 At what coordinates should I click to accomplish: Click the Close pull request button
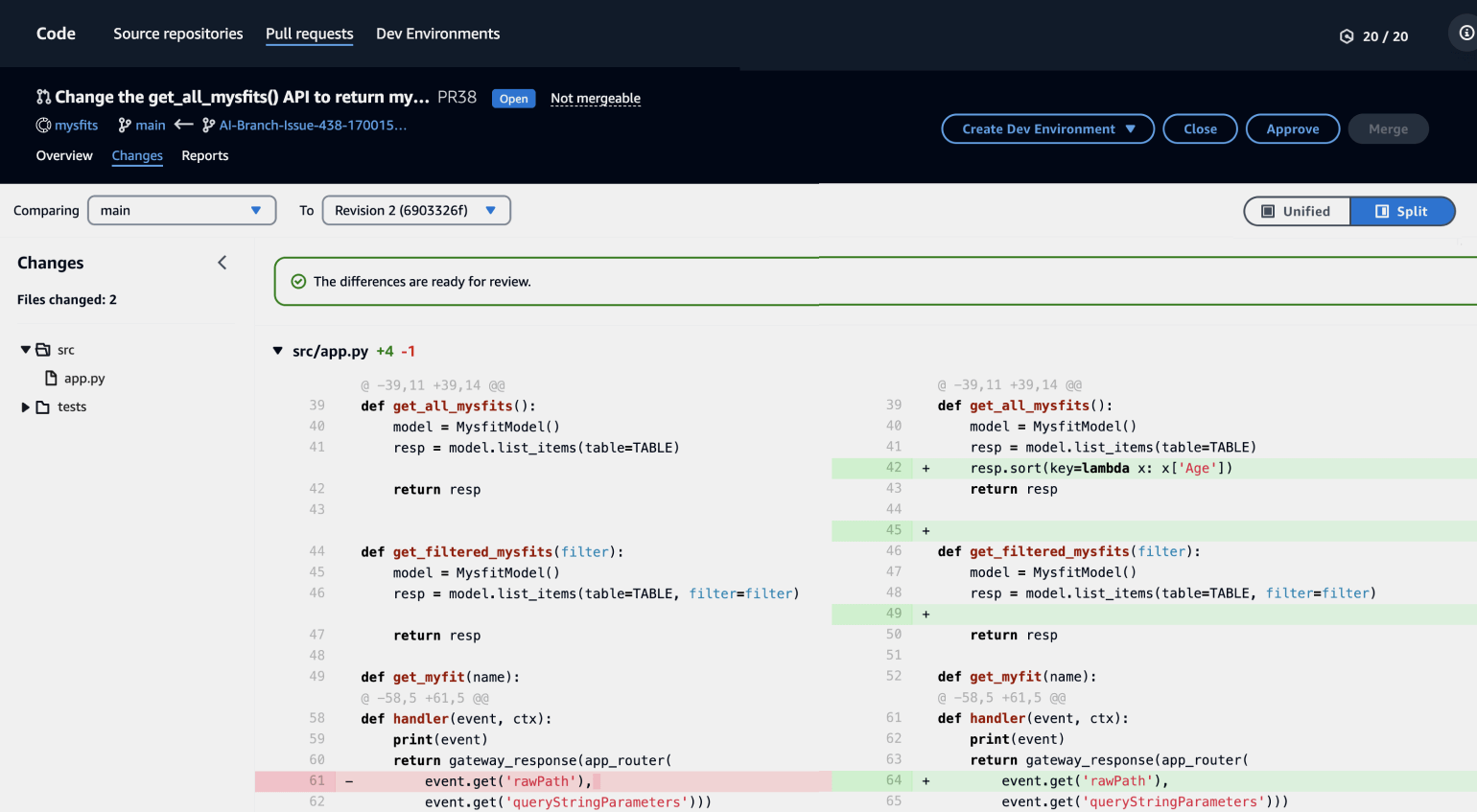(1201, 128)
